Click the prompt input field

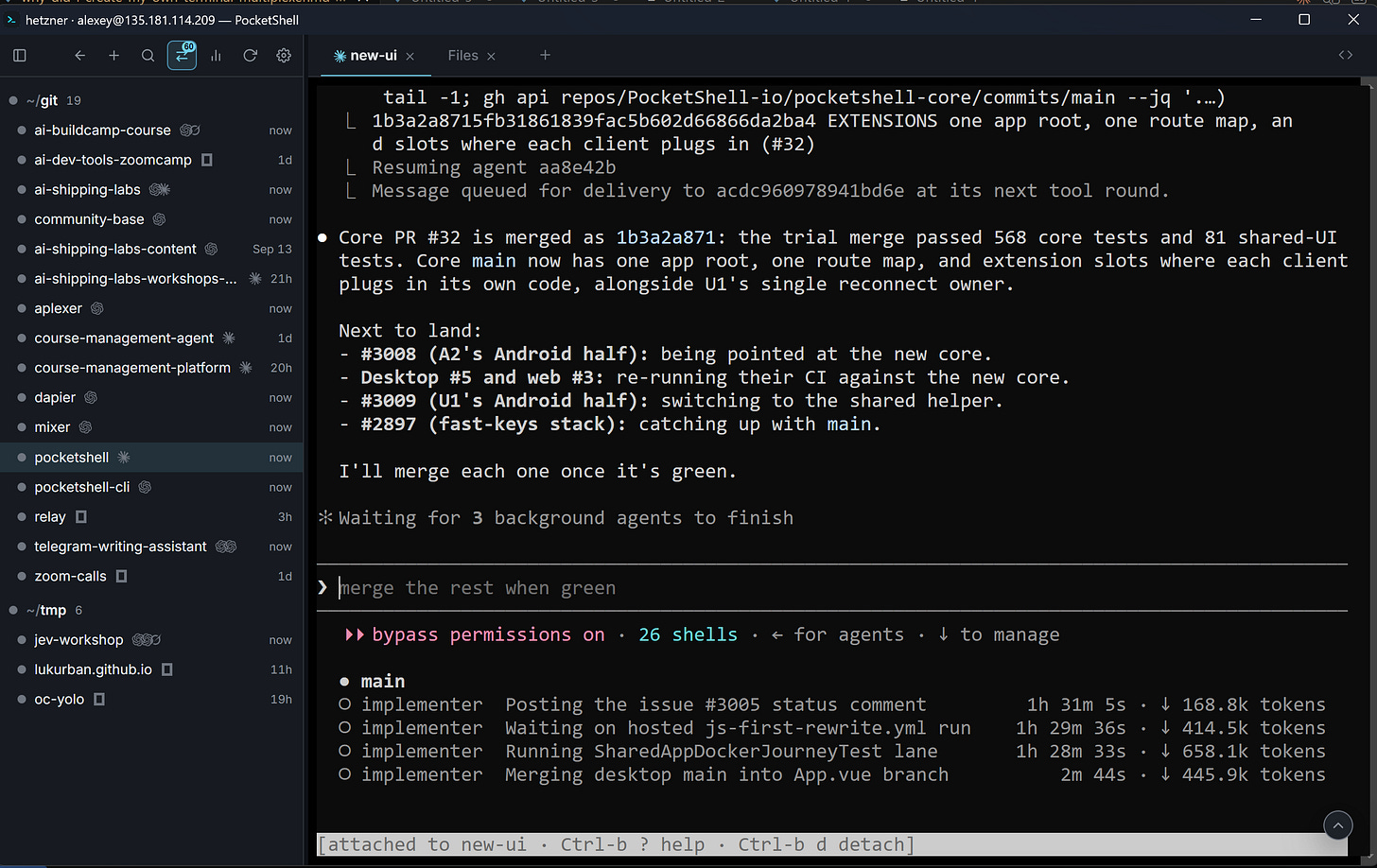[832, 588]
